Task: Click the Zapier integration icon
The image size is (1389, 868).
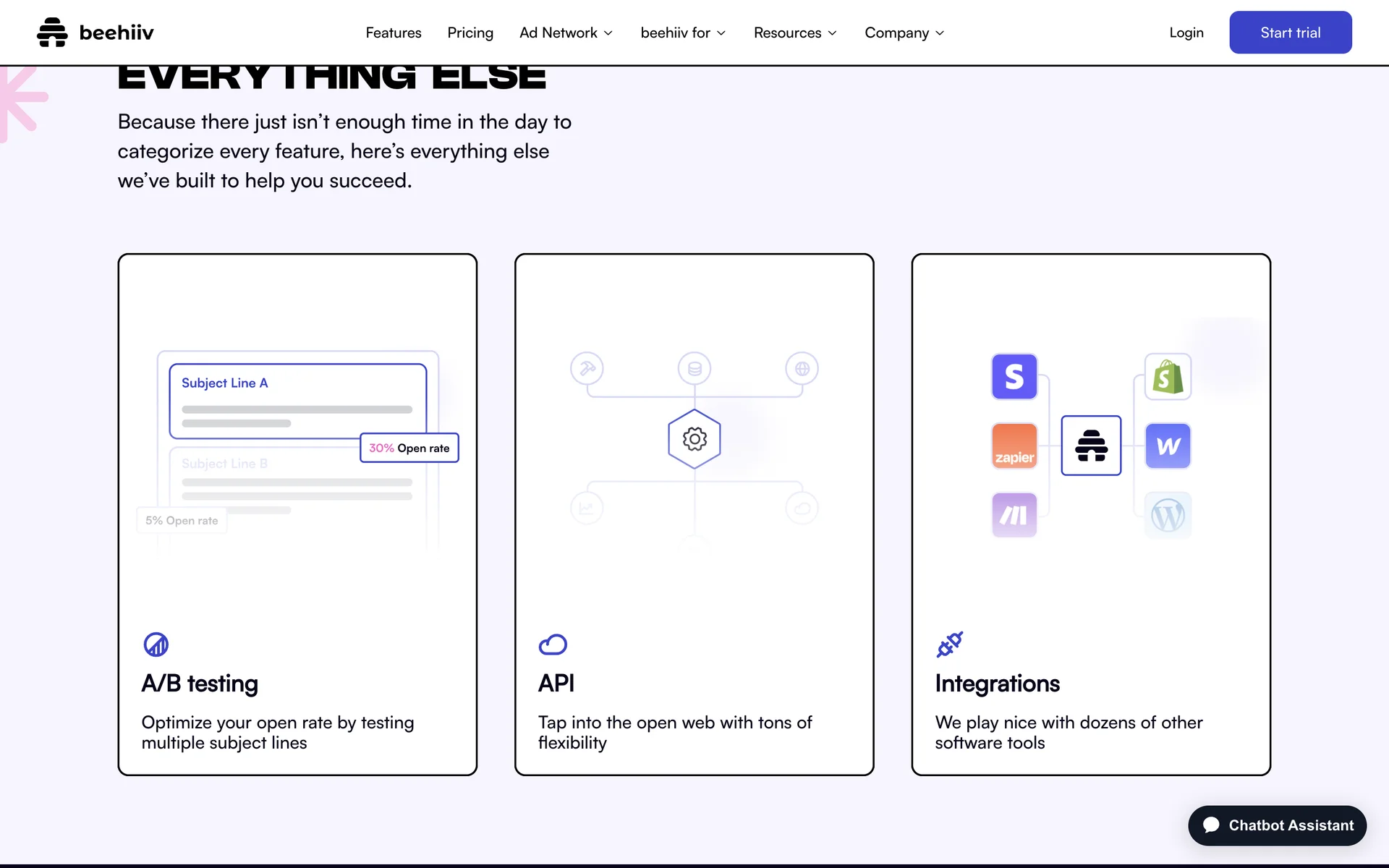Action: [x=1014, y=446]
